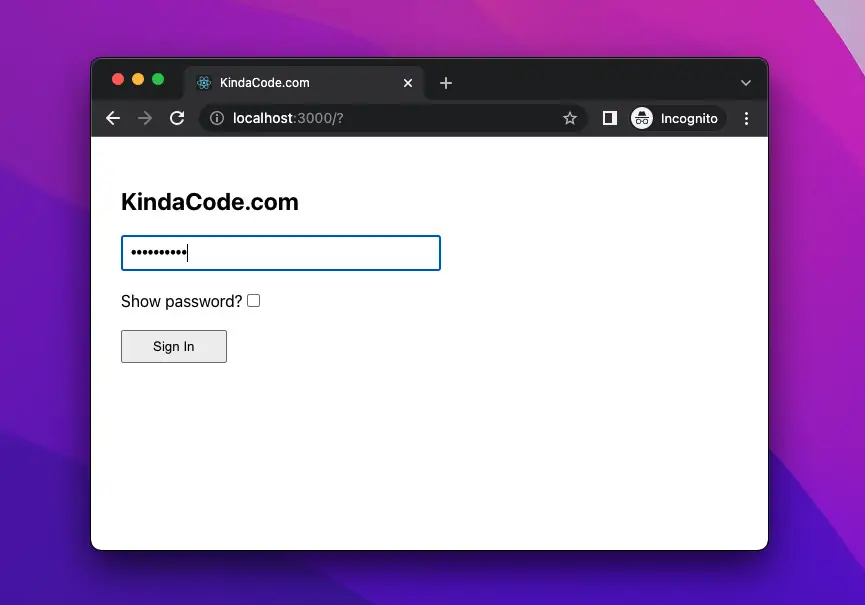Close the KindaCode.com tab
Image resolution: width=865 pixels, height=605 pixels.
(408, 83)
